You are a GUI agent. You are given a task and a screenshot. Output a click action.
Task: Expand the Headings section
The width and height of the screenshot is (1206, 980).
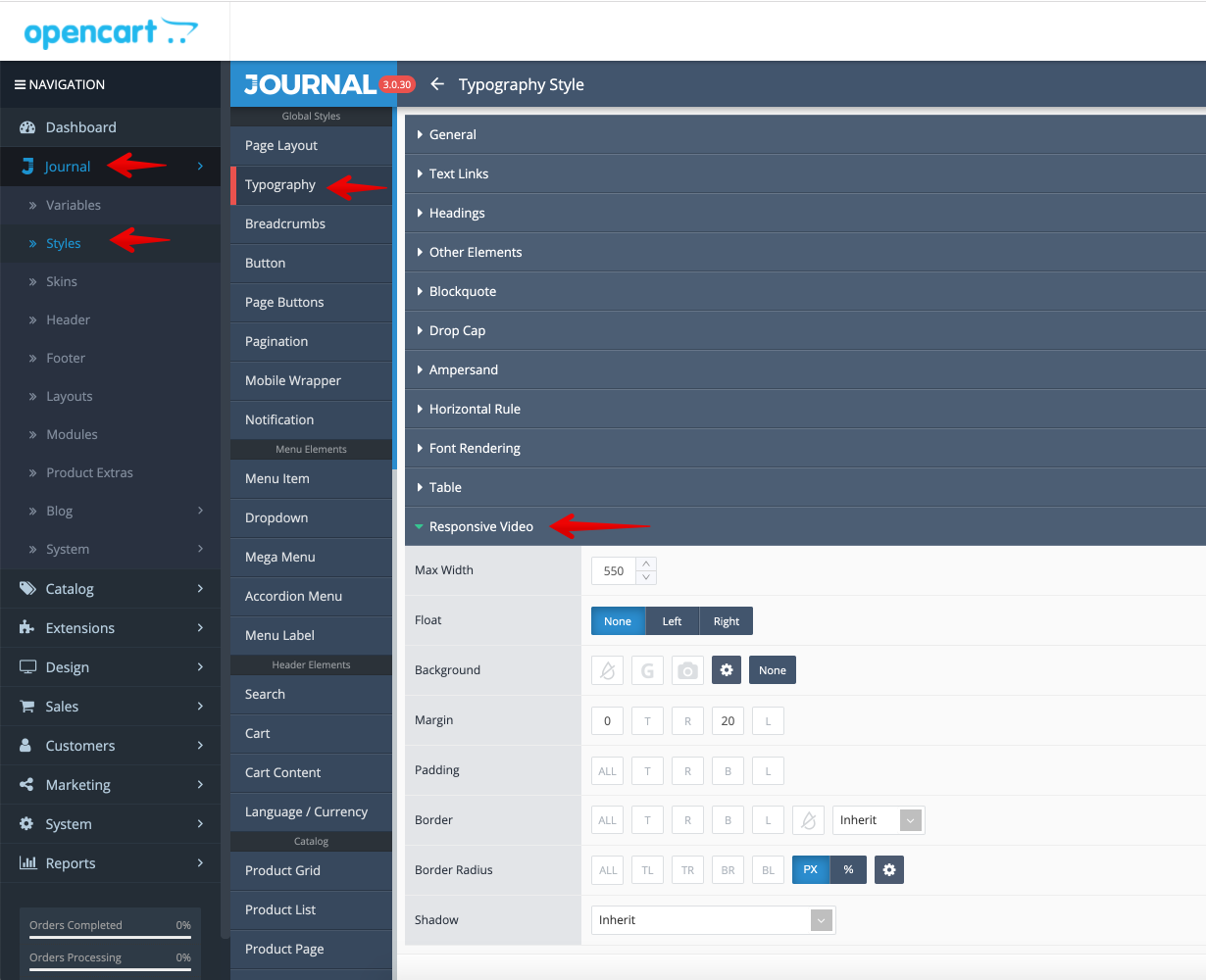[x=805, y=213]
